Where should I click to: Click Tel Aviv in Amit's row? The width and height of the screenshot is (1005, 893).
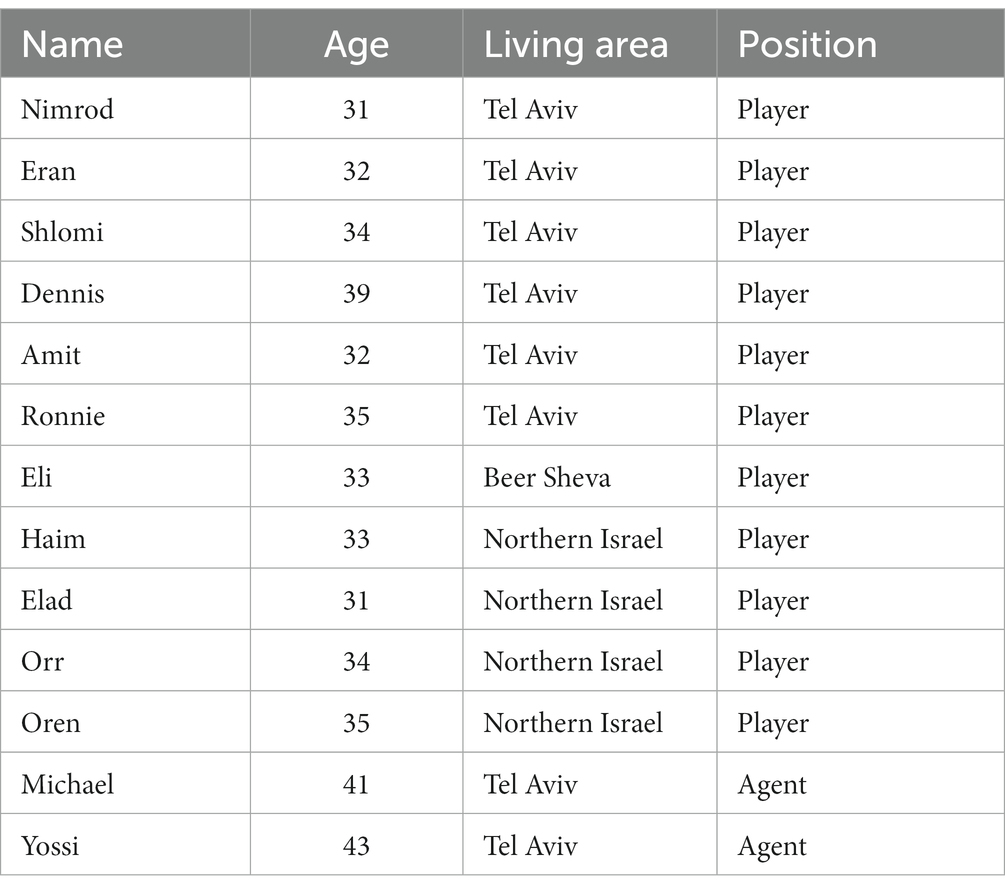coord(530,355)
